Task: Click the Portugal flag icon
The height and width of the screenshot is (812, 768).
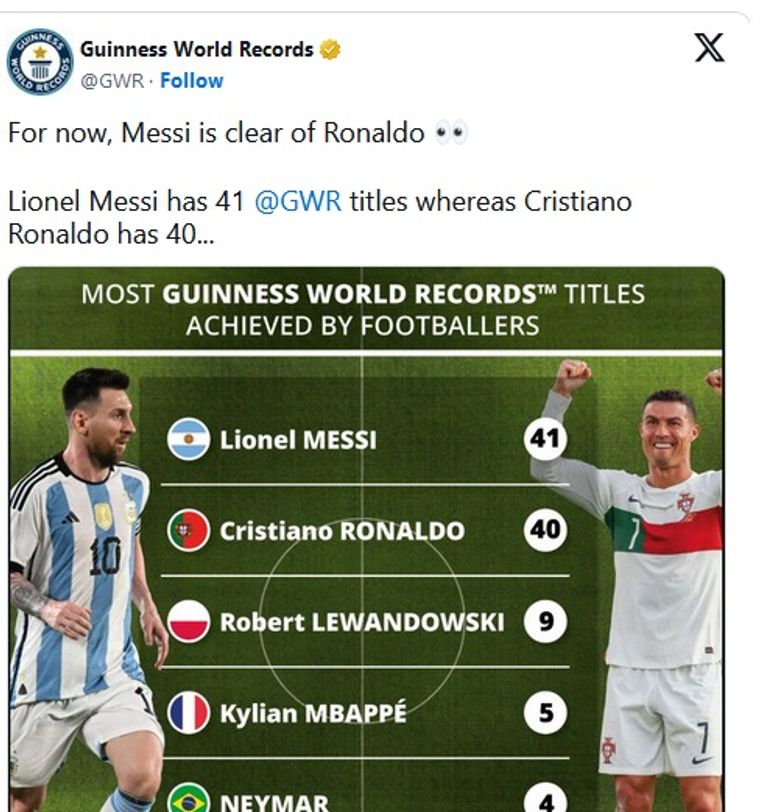Action: point(188,530)
